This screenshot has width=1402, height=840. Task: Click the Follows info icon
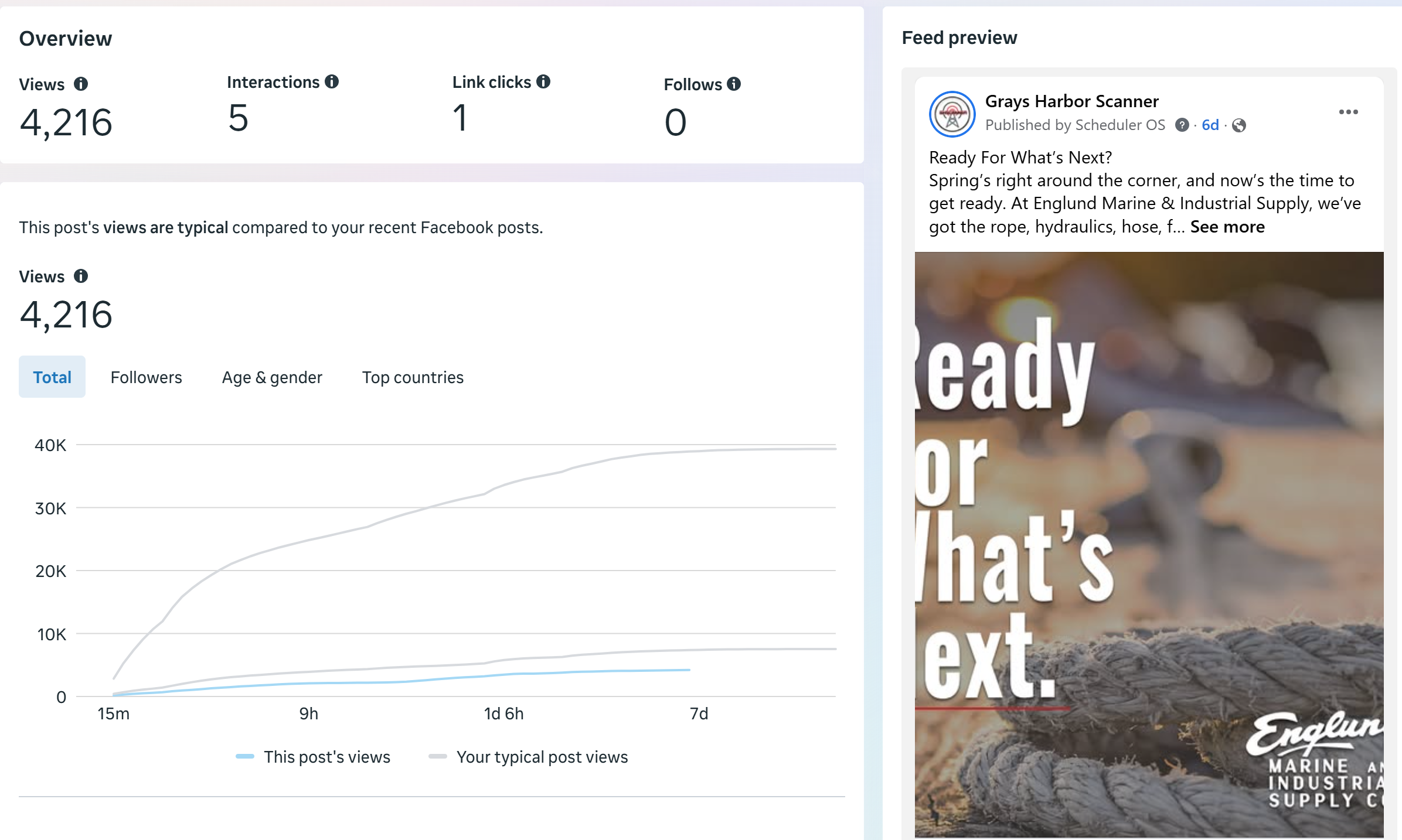pos(734,84)
